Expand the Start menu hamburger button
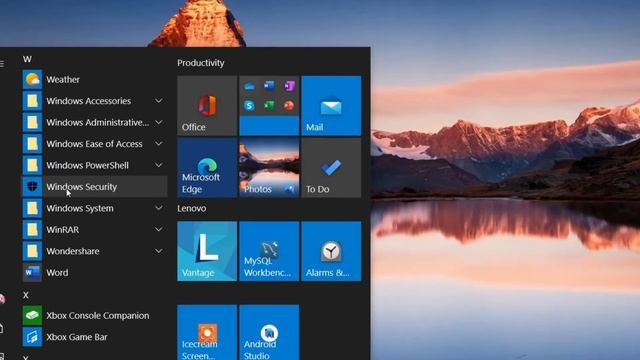Viewport: 640px width, 360px height. (2, 63)
